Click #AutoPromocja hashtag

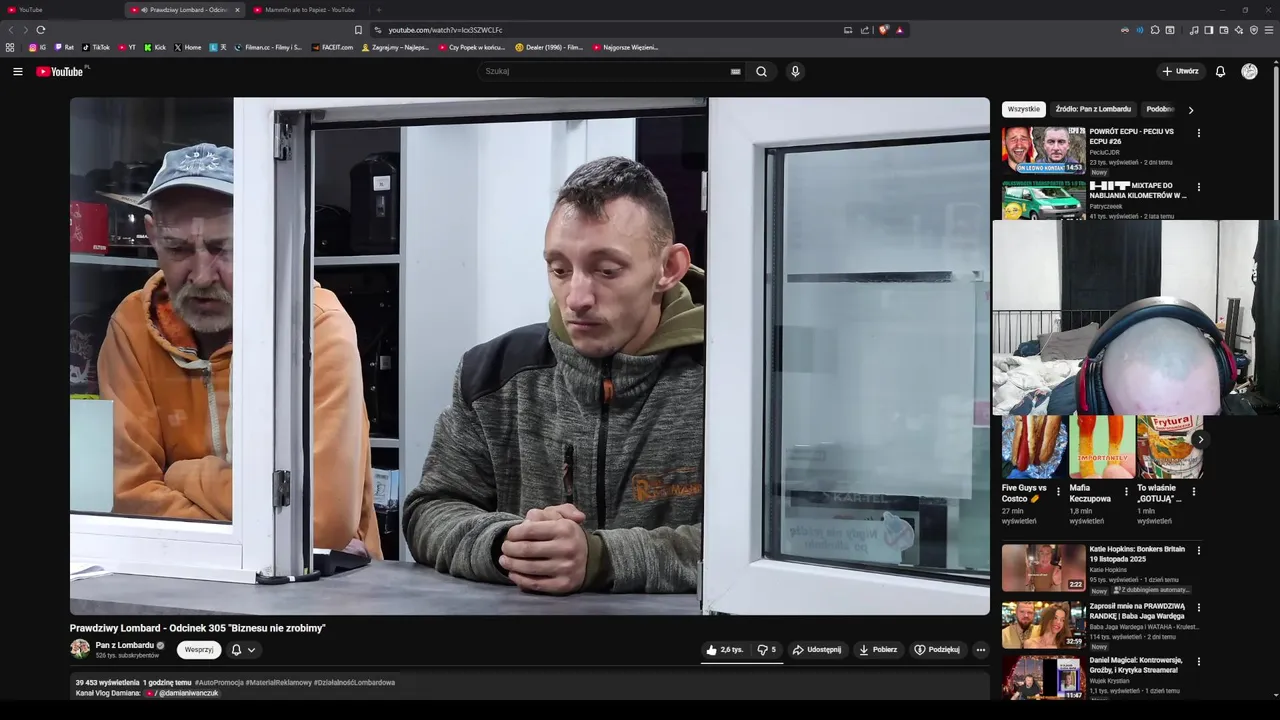tap(218, 682)
